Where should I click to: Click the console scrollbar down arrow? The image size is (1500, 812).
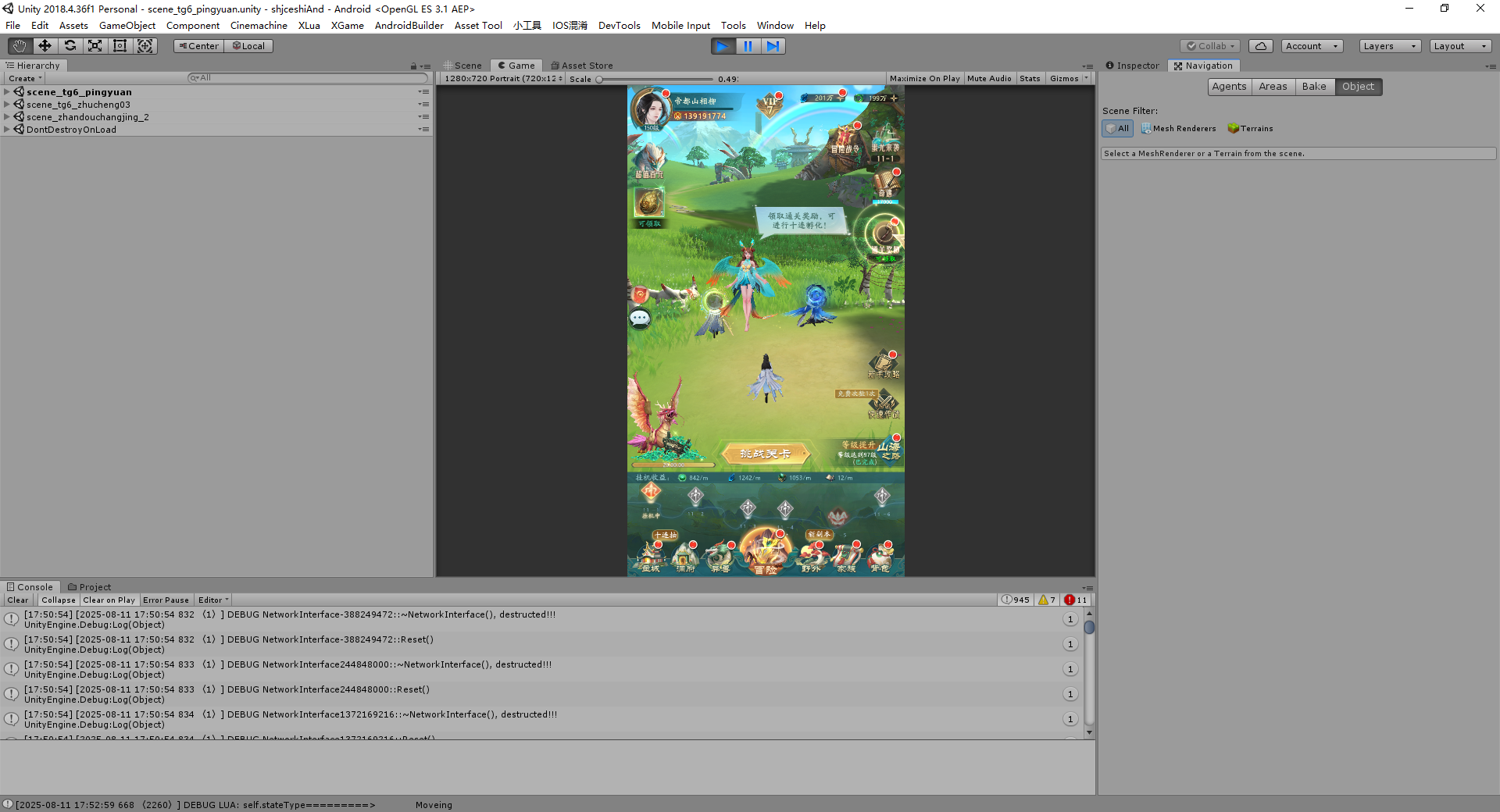tap(1089, 733)
